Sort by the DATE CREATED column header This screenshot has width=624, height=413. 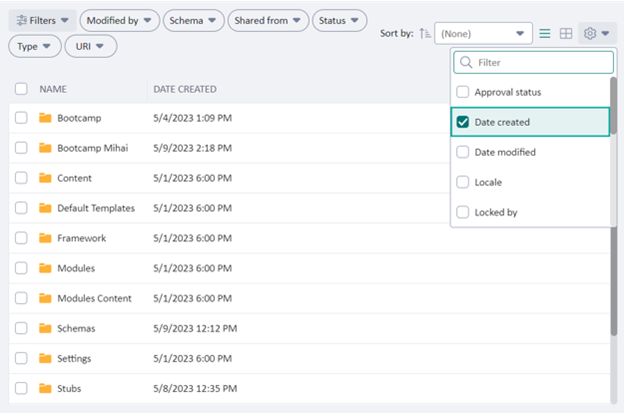coord(185,89)
